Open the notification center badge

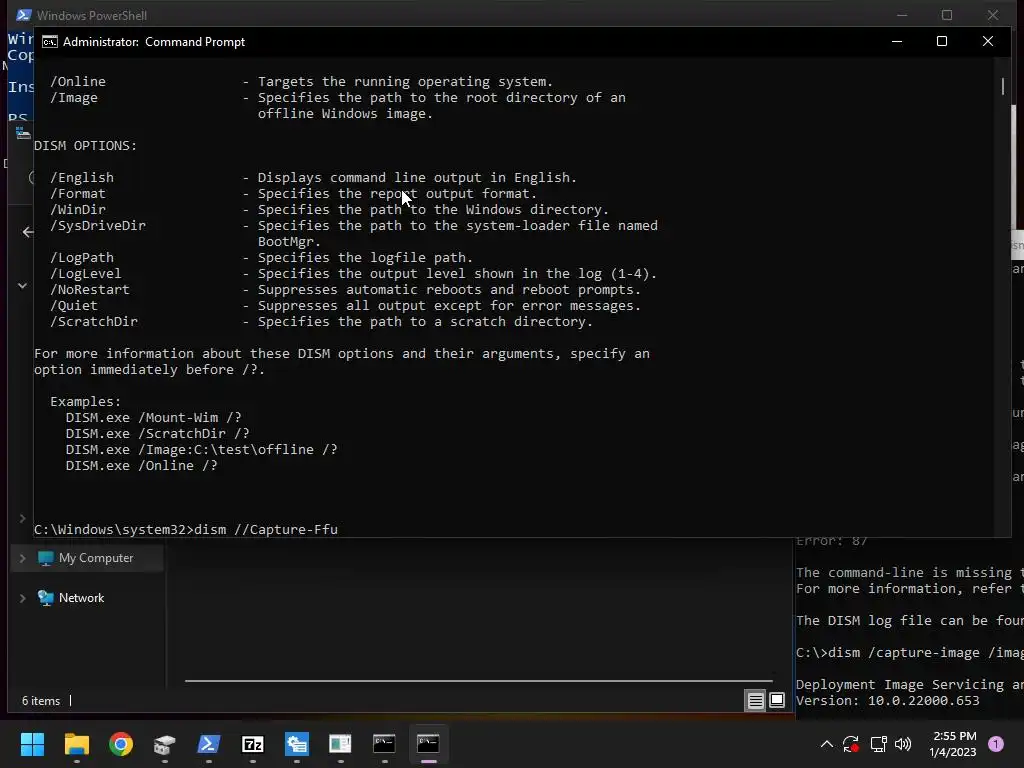coord(996,744)
